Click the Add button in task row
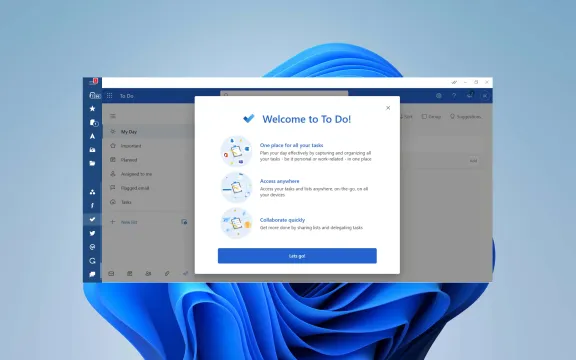The height and width of the screenshot is (360, 576). pyautogui.click(x=473, y=161)
